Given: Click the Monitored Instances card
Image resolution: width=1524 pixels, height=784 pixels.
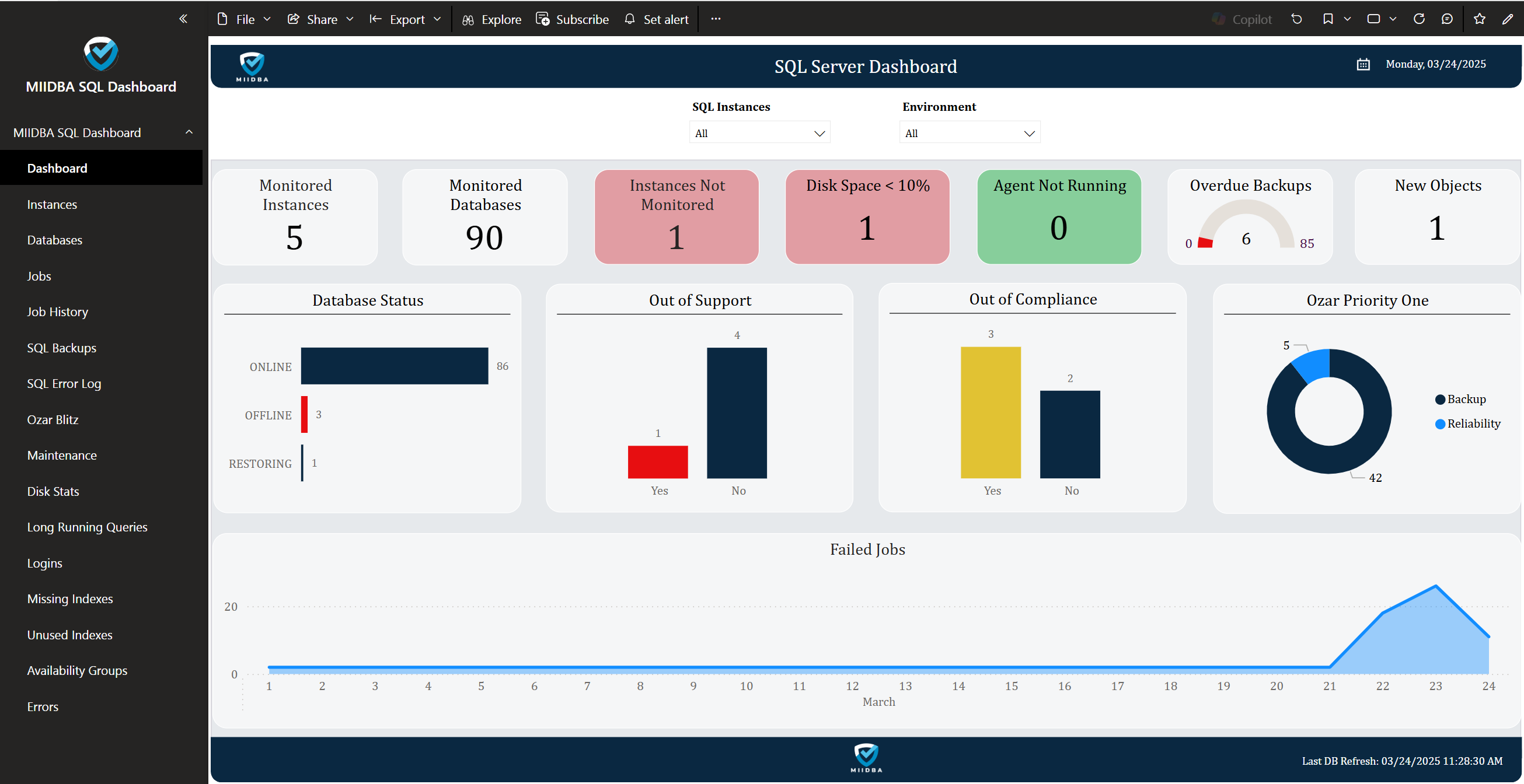Looking at the screenshot, I should coord(295,216).
